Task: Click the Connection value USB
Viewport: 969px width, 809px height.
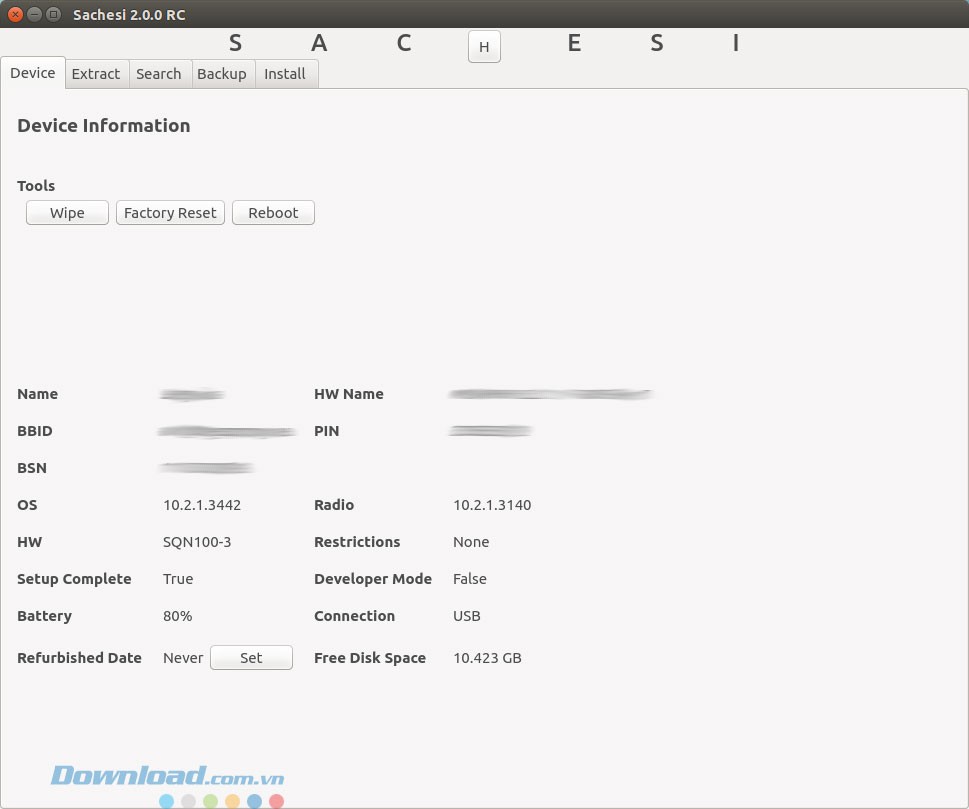Action: (467, 616)
